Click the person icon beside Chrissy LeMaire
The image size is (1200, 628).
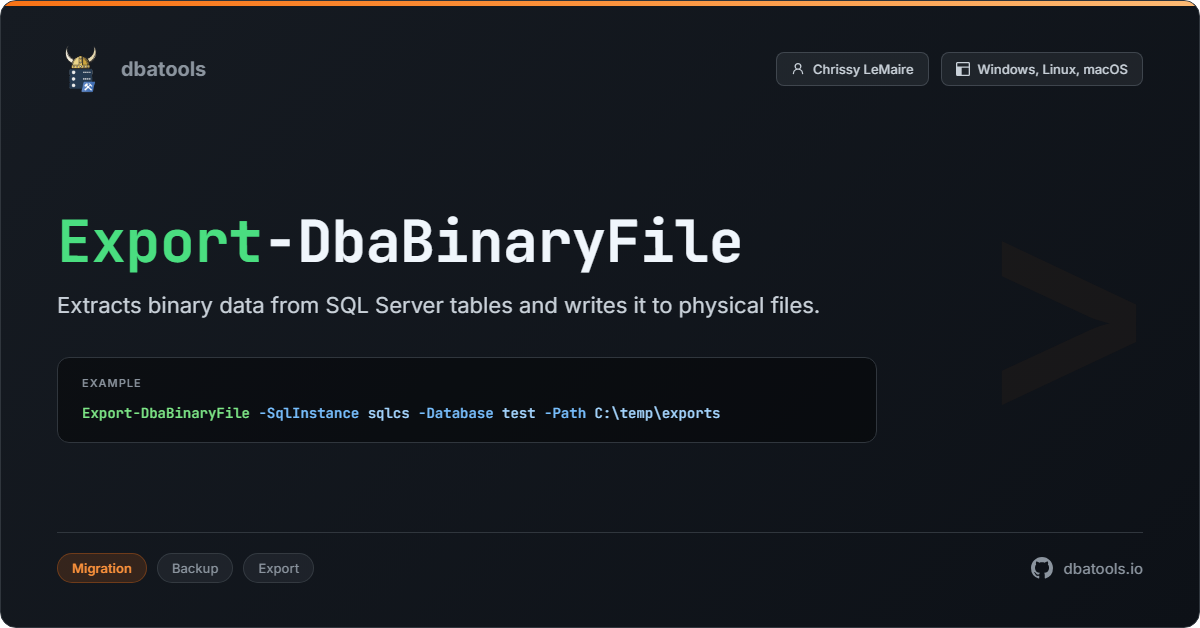(798, 69)
